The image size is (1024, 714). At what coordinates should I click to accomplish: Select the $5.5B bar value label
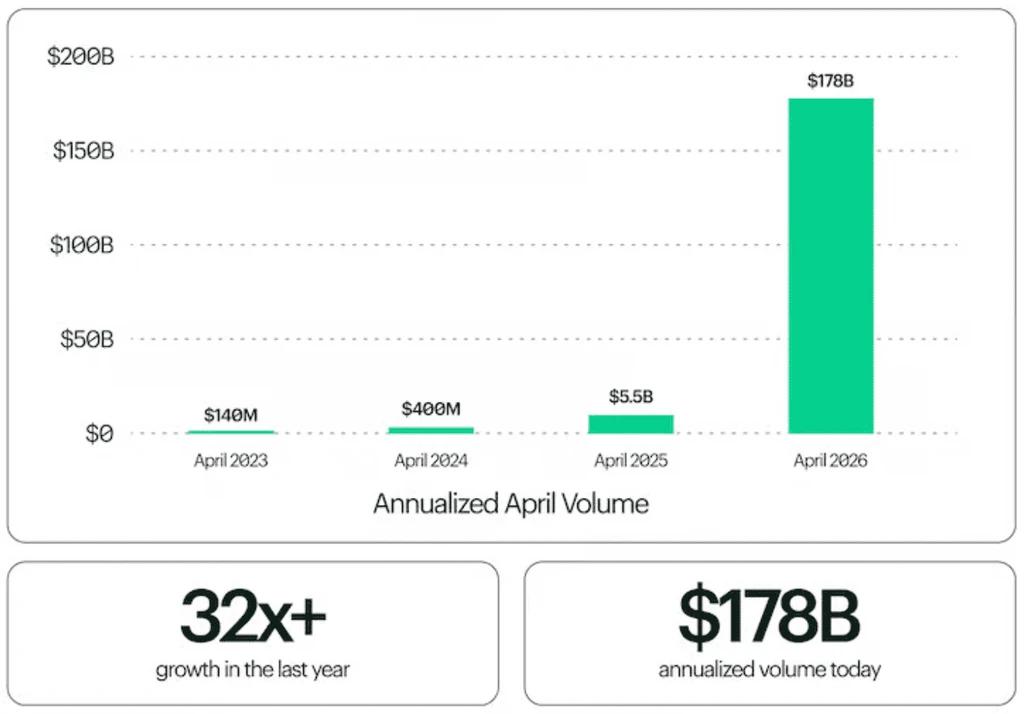[x=631, y=397]
